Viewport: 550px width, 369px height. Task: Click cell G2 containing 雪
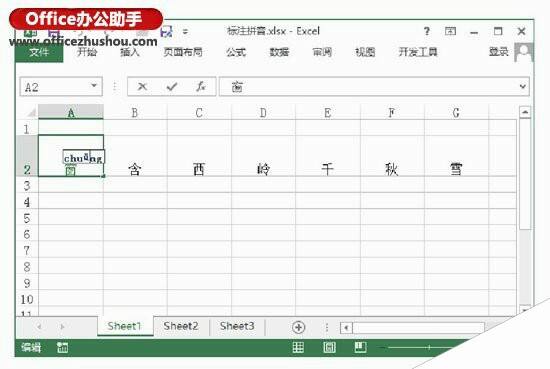click(x=456, y=156)
